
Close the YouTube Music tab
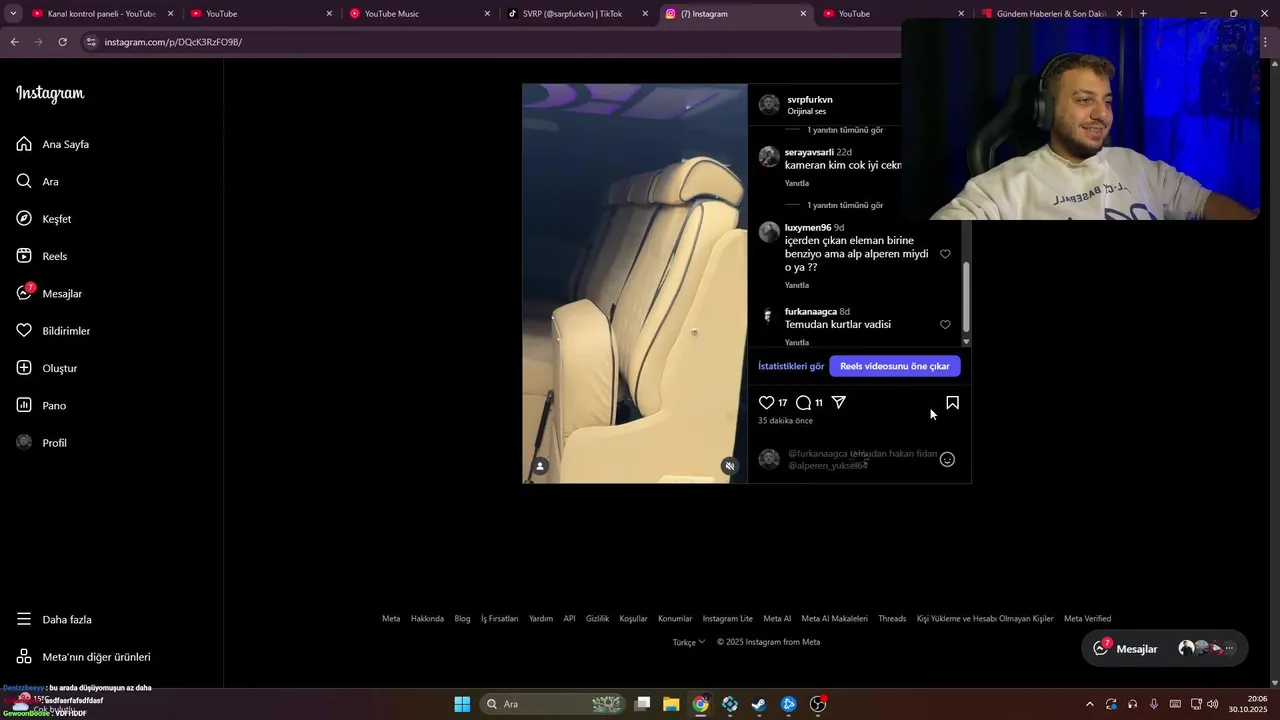[x=487, y=14]
